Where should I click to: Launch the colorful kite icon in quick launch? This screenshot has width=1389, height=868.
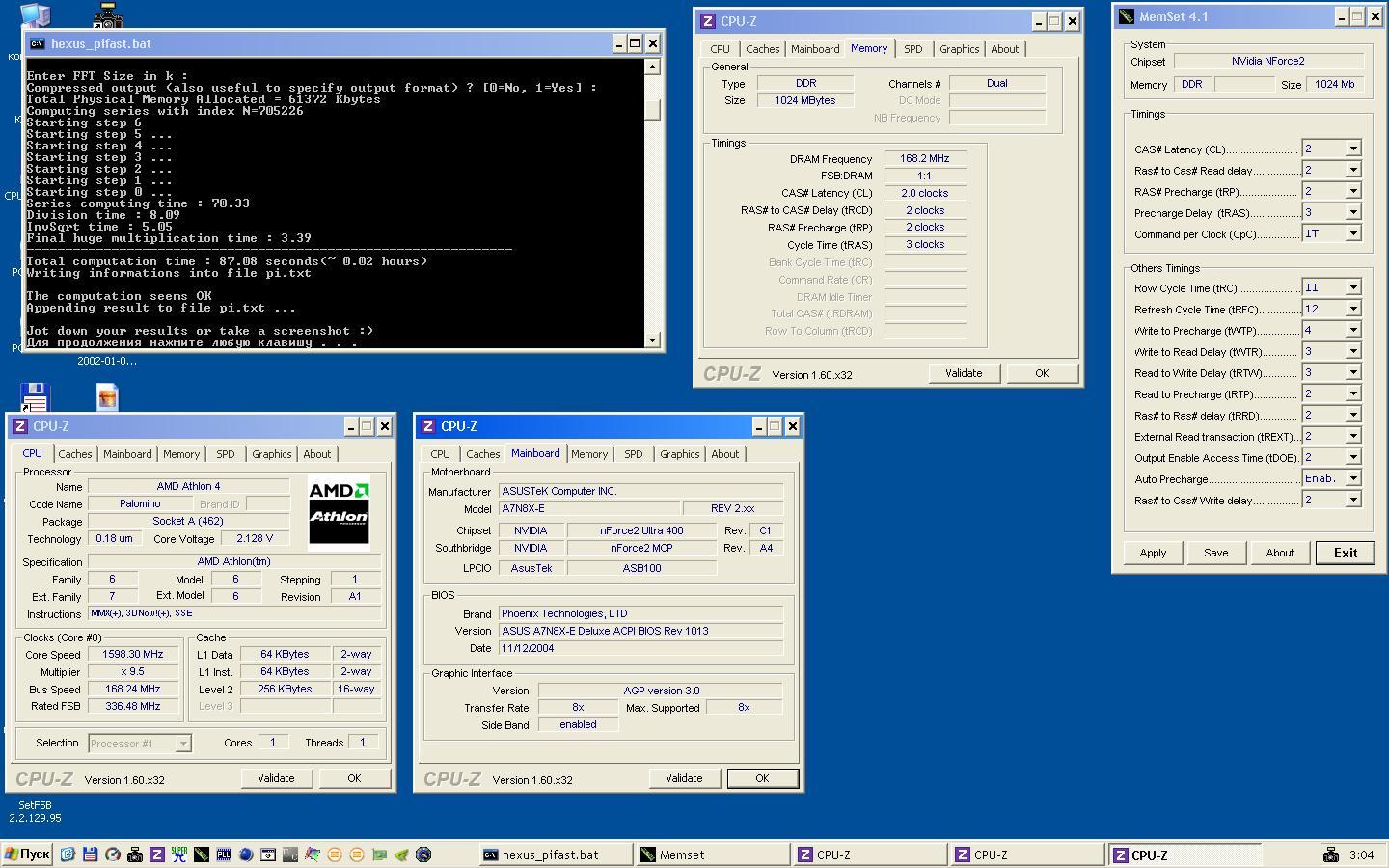click(x=313, y=854)
